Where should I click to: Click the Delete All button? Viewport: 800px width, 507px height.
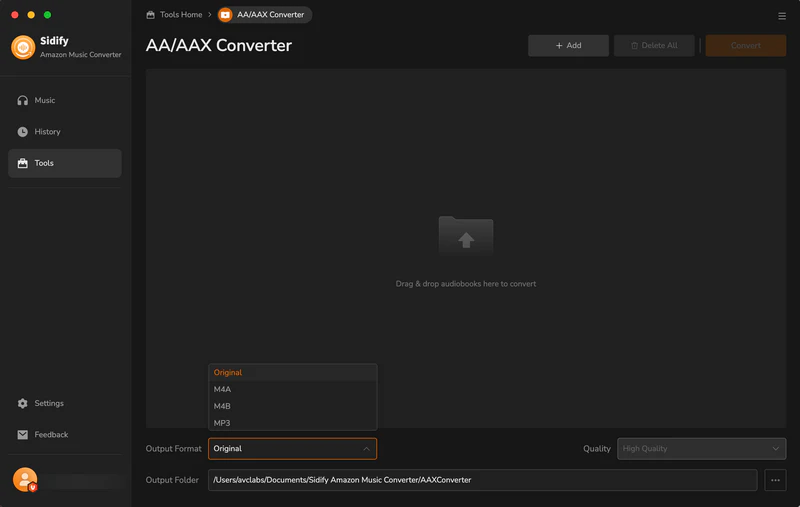pos(654,45)
